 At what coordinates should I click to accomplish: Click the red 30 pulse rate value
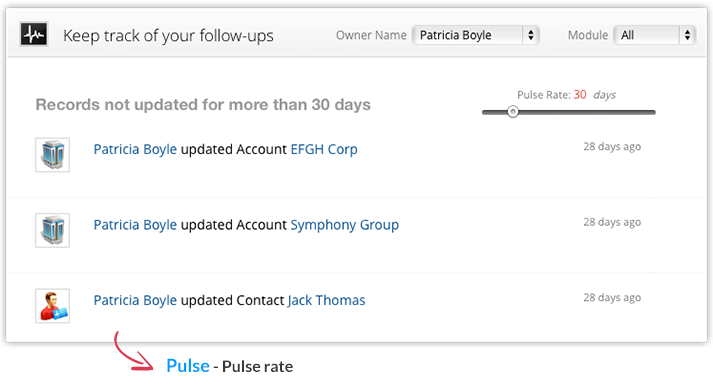tap(580, 95)
